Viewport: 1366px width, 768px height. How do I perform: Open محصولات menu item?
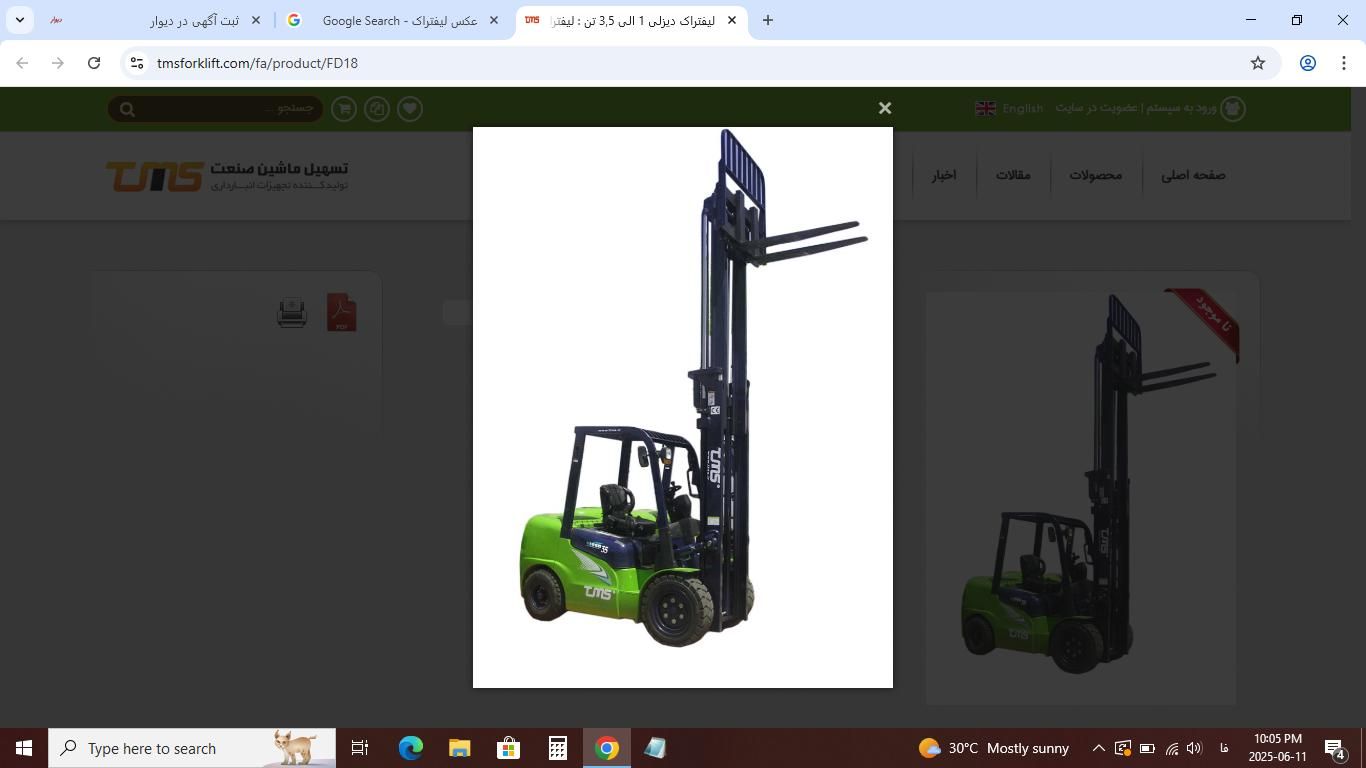click(1096, 175)
